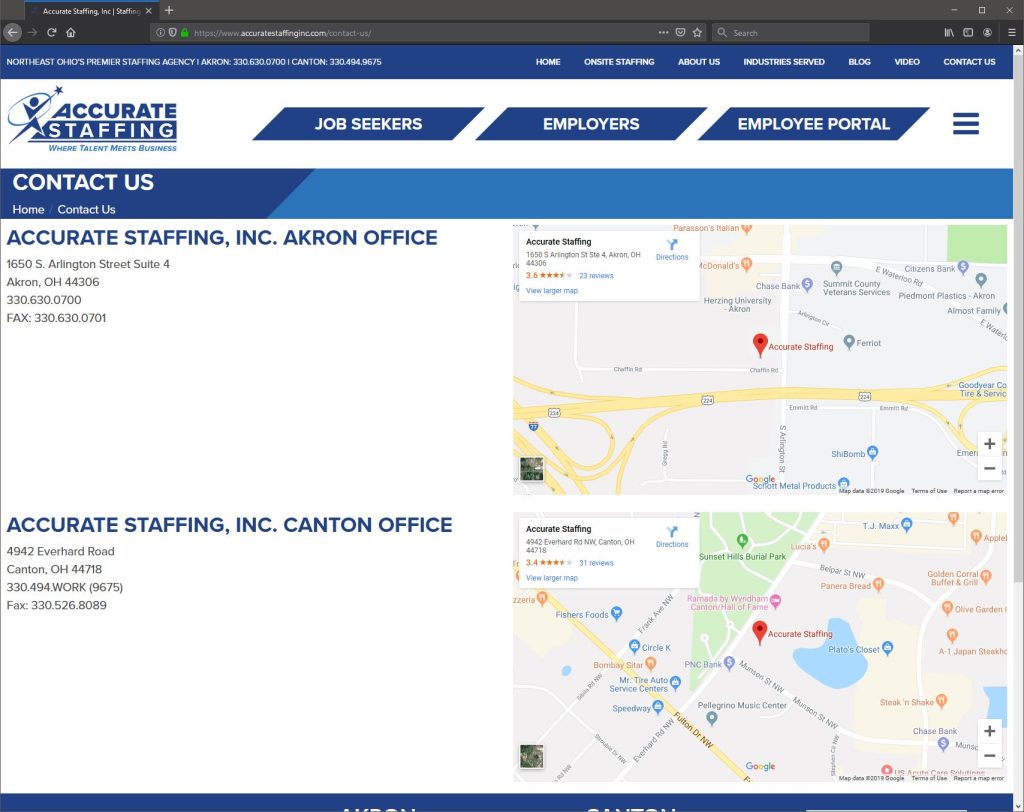Select the Fishers Foods marker
Viewport: 1024px width, 812px height.
[616, 613]
